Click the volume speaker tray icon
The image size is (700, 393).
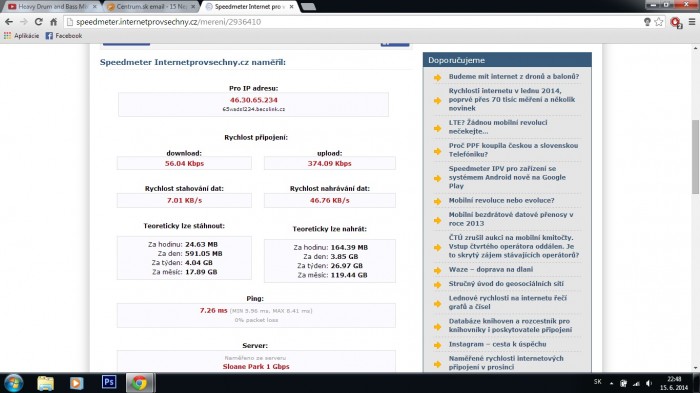click(649, 383)
